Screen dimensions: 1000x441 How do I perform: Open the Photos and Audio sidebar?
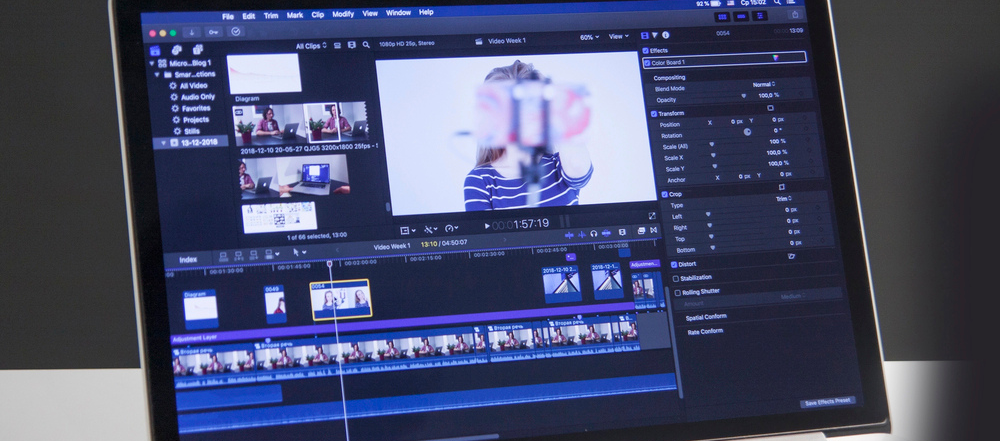[177, 50]
